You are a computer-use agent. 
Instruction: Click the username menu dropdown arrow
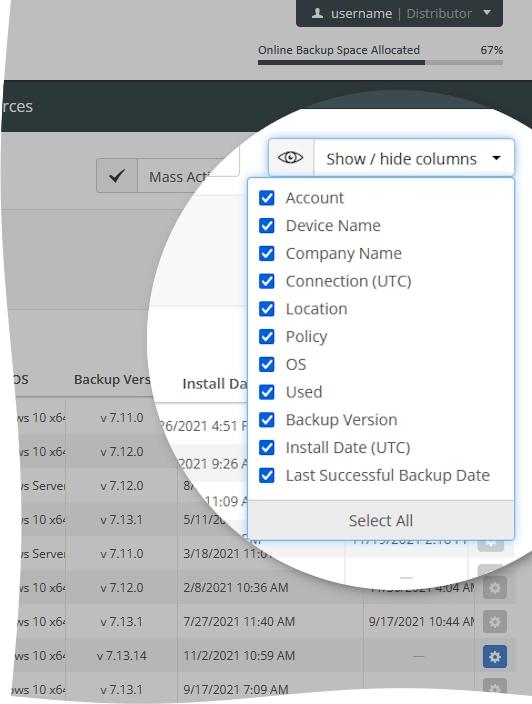tap(487, 13)
